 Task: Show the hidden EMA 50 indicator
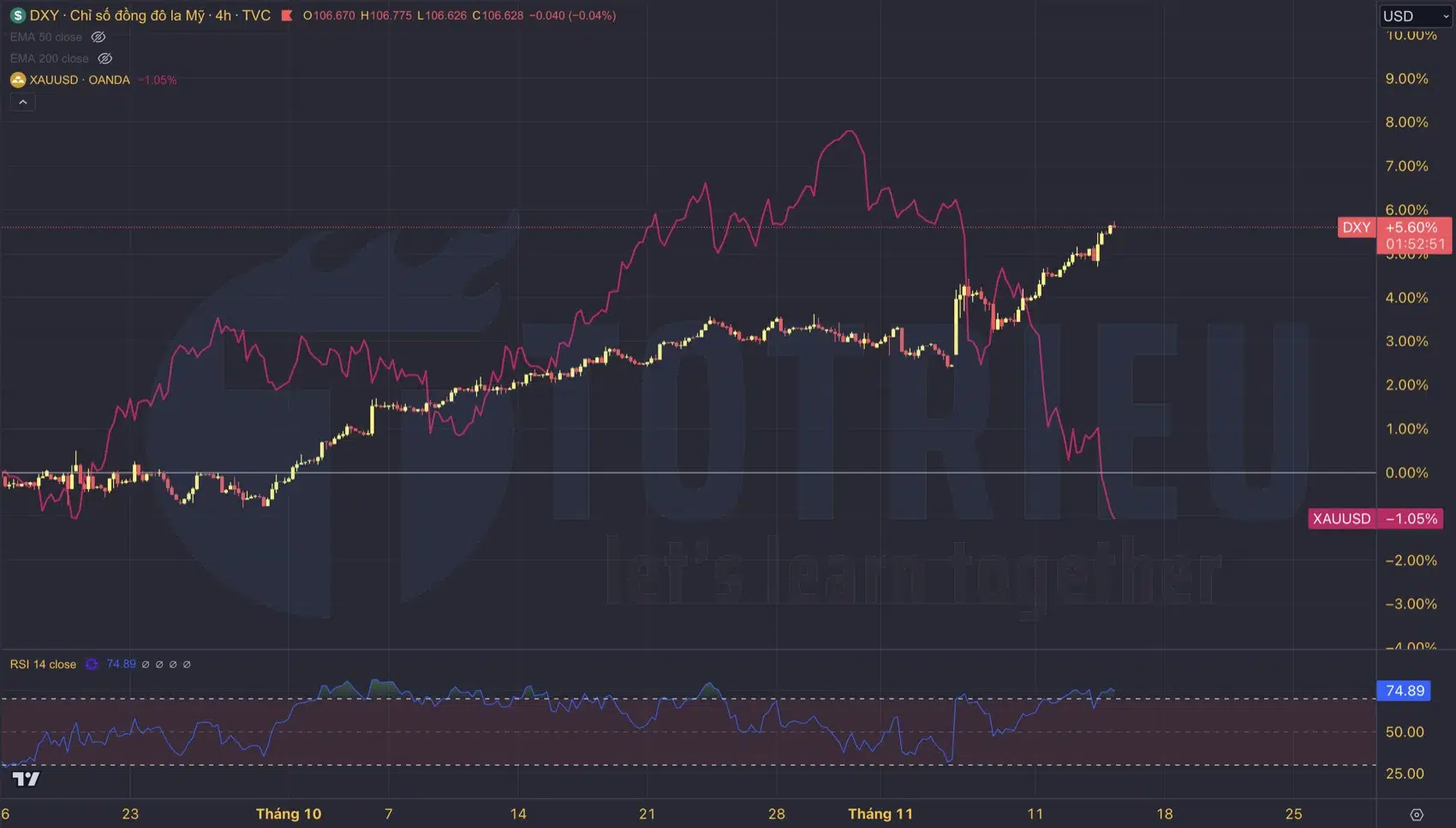(x=98, y=37)
